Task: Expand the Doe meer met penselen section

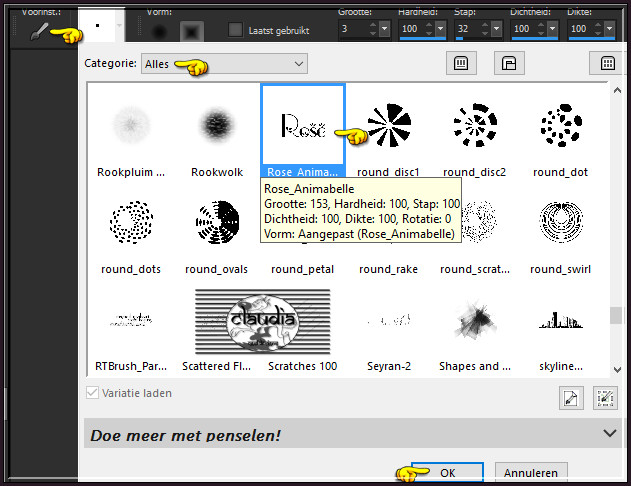Action: point(610,433)
